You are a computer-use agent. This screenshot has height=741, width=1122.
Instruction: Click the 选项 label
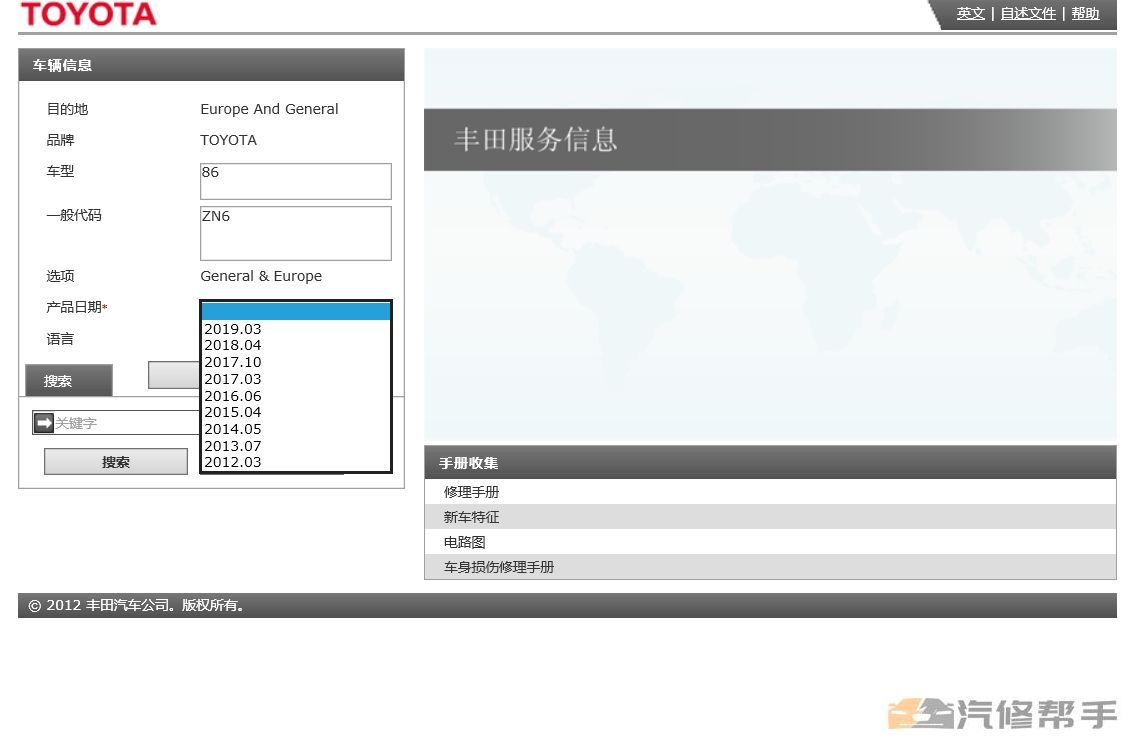pos(60,276)
